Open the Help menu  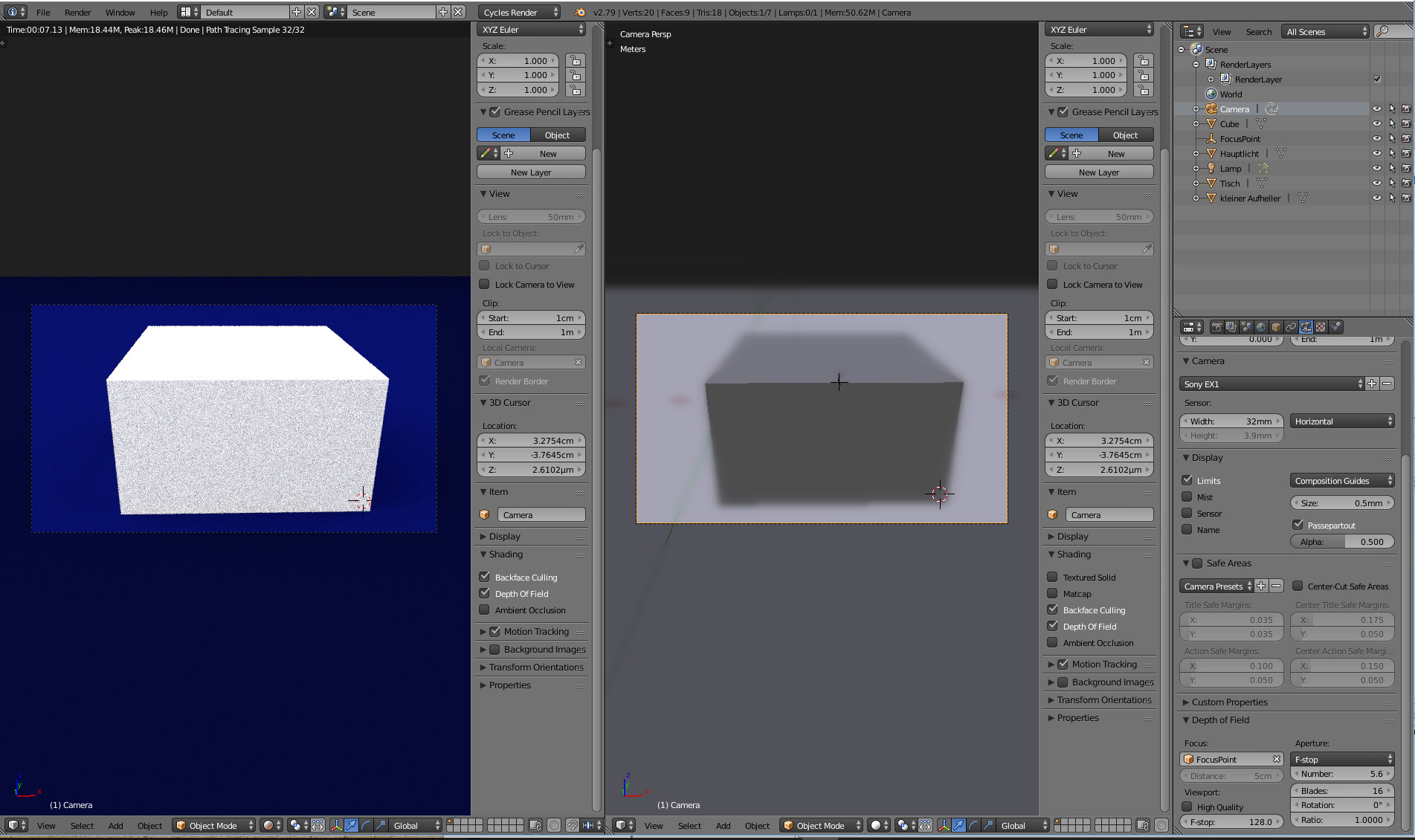(x=158, y=13)
